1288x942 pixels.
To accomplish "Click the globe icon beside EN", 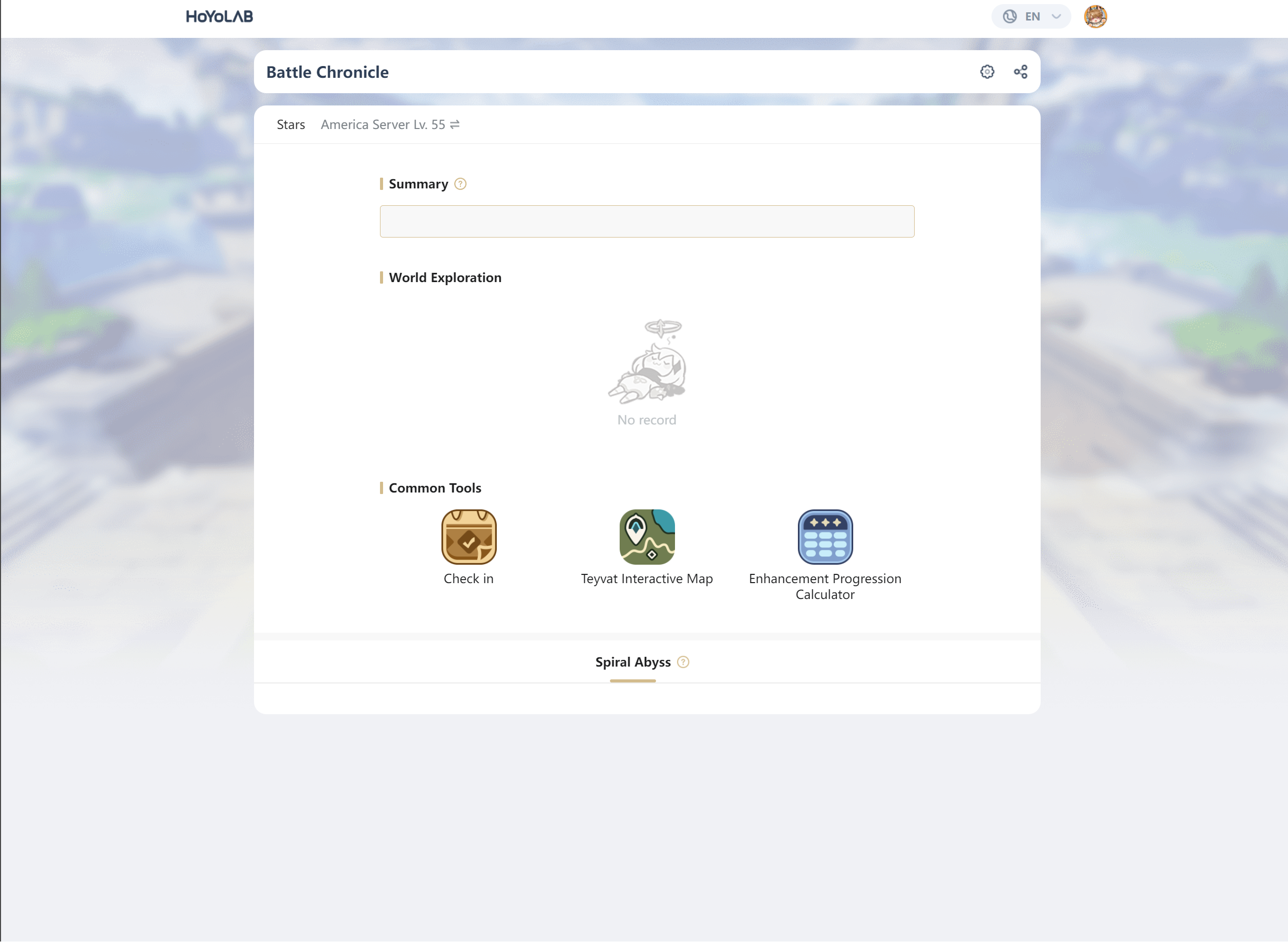I will click(x=1009, y=16).
